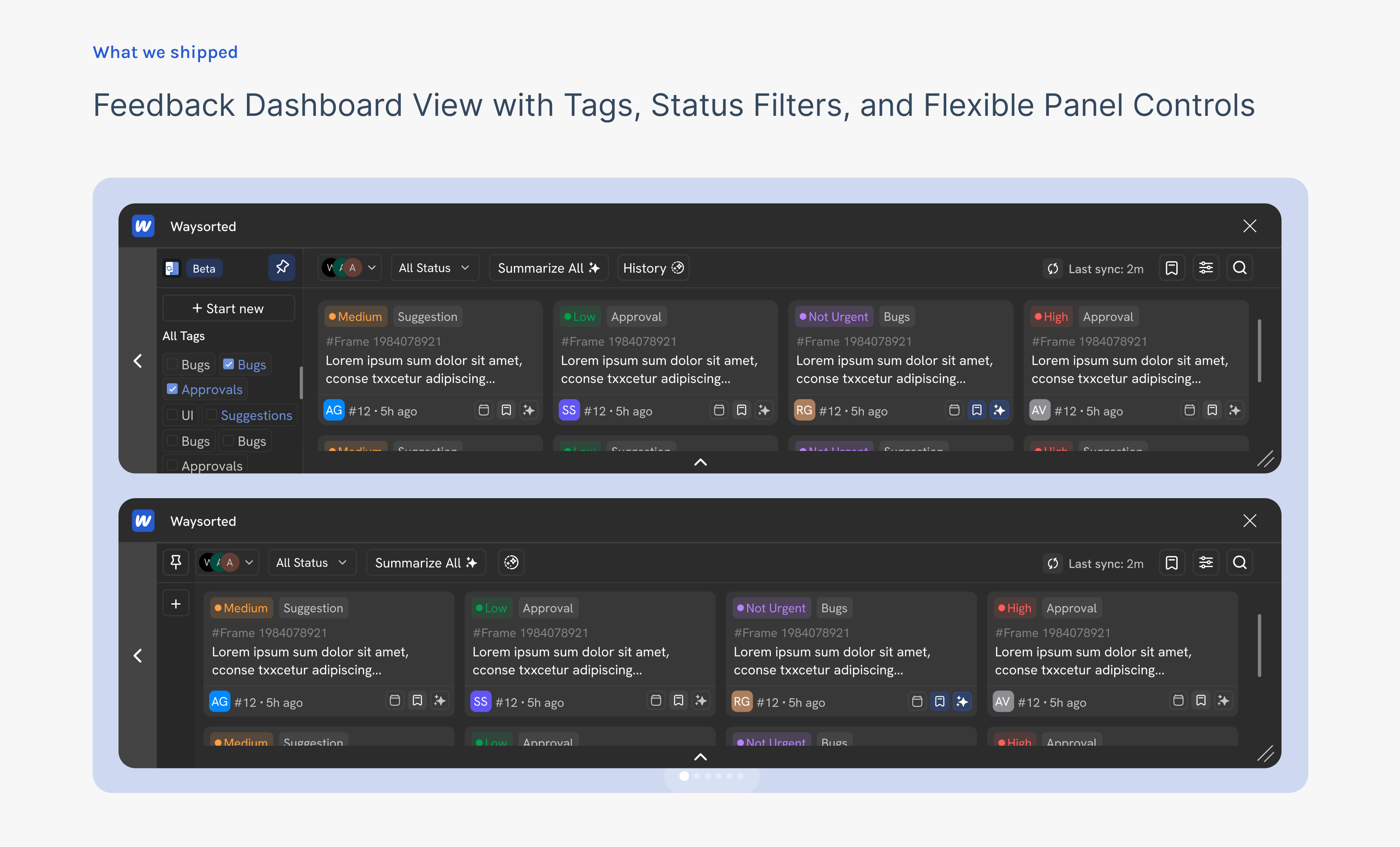Open filter sliders icon in lower panel toolbar

tap(1206, 563)
